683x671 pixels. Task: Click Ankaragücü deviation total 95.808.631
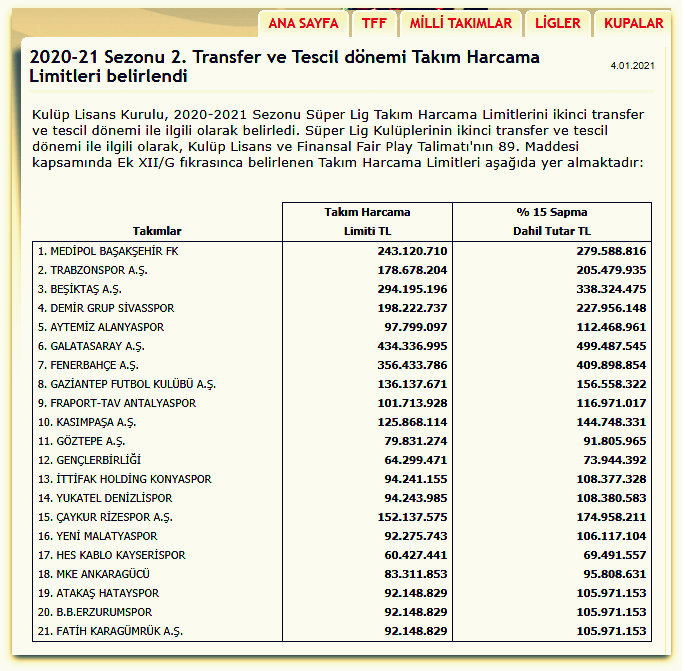tap(615, 574)
